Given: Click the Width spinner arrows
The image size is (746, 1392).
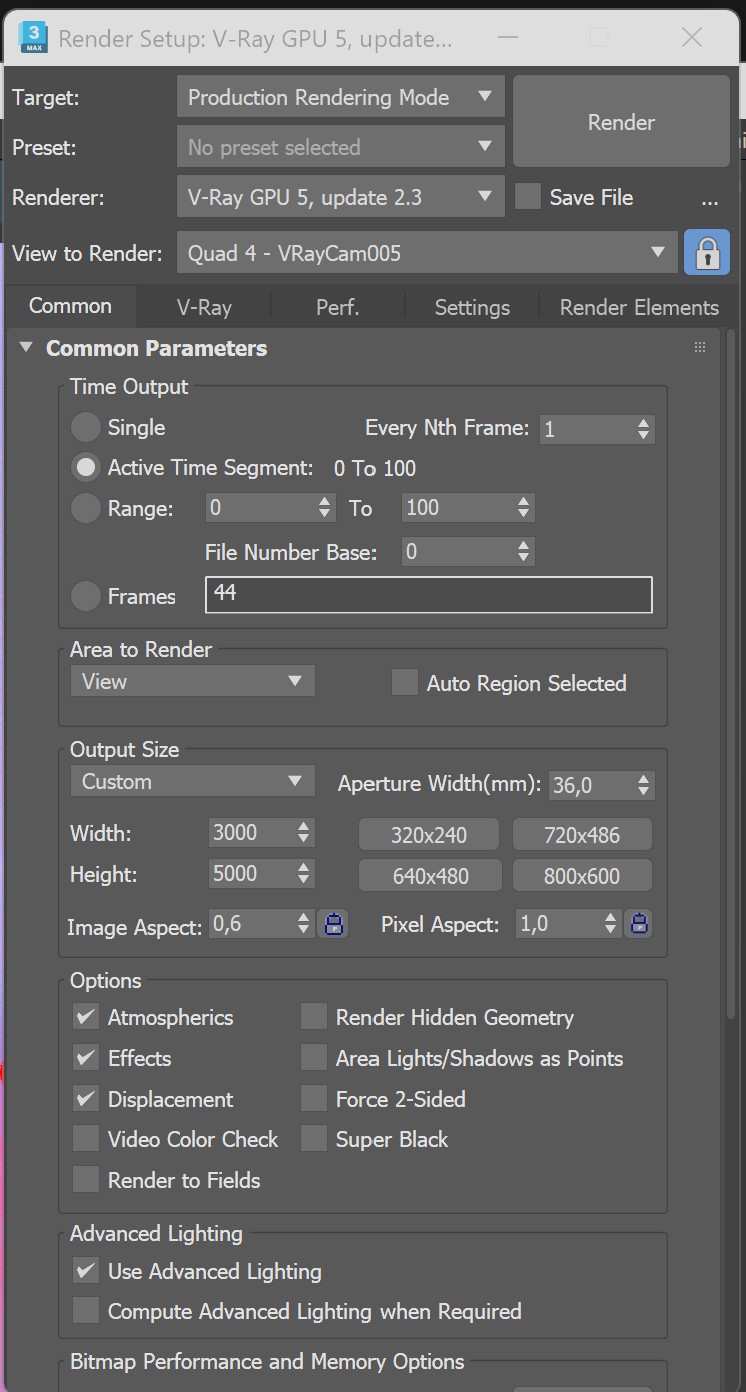Looking at the screenshot, I should click(x=304, y=833).
